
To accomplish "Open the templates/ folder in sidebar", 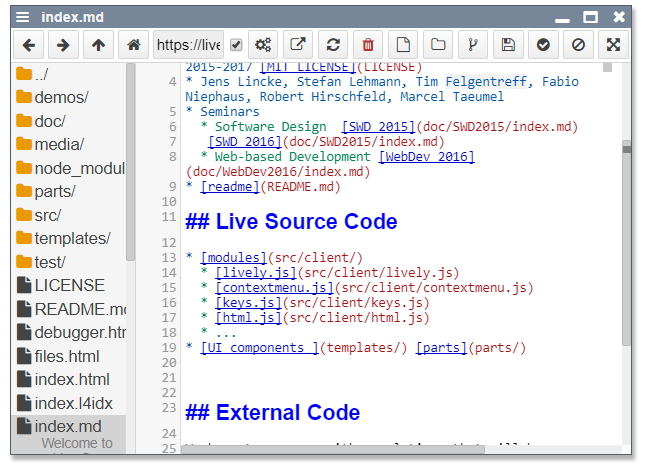I will coord(72,238).
